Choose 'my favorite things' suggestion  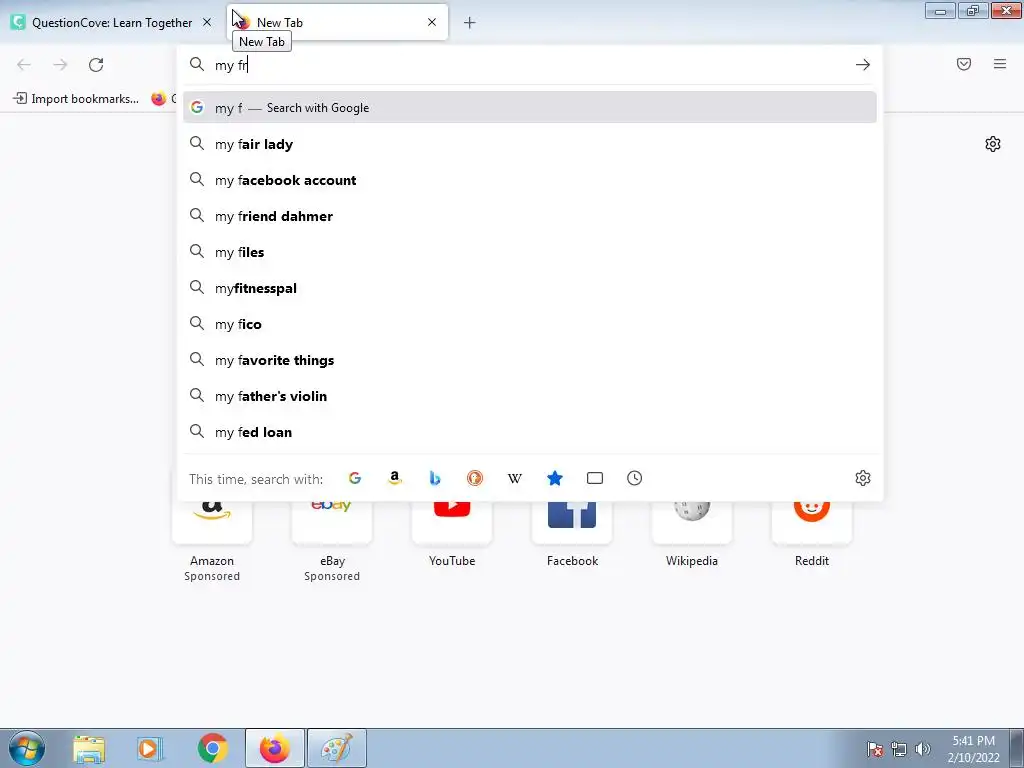coord(530,360)
